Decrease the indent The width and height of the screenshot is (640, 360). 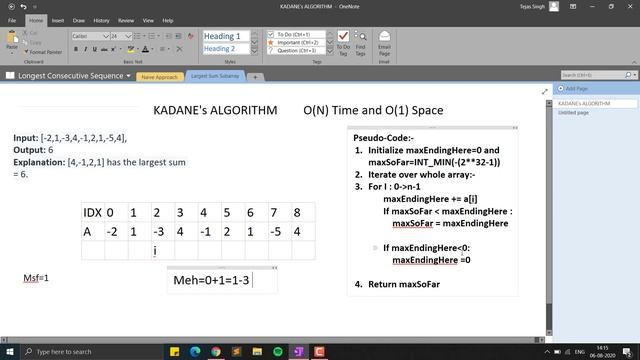click(x=168, y=36)
